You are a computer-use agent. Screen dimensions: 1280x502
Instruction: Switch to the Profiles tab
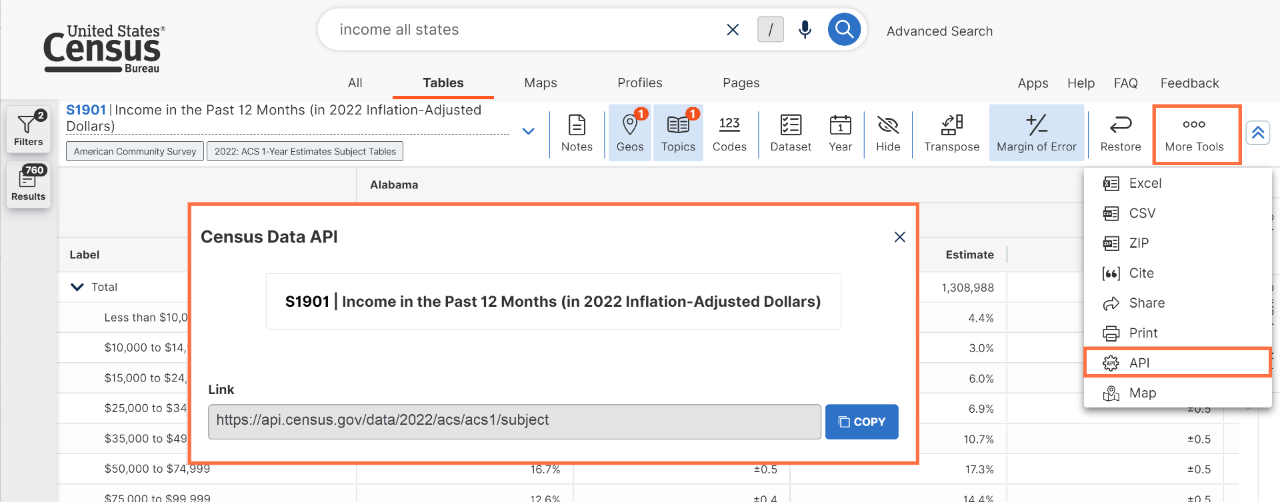(640, 83)
